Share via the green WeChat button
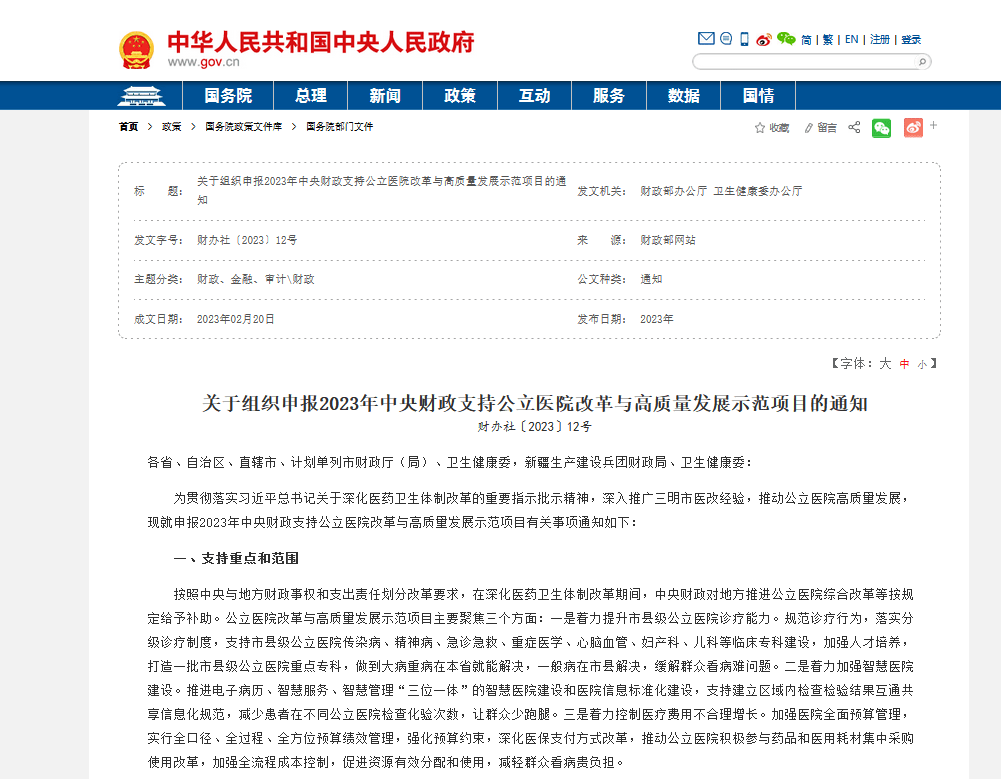This screenshot has width=1001, height=779. (x=882, y=128)
